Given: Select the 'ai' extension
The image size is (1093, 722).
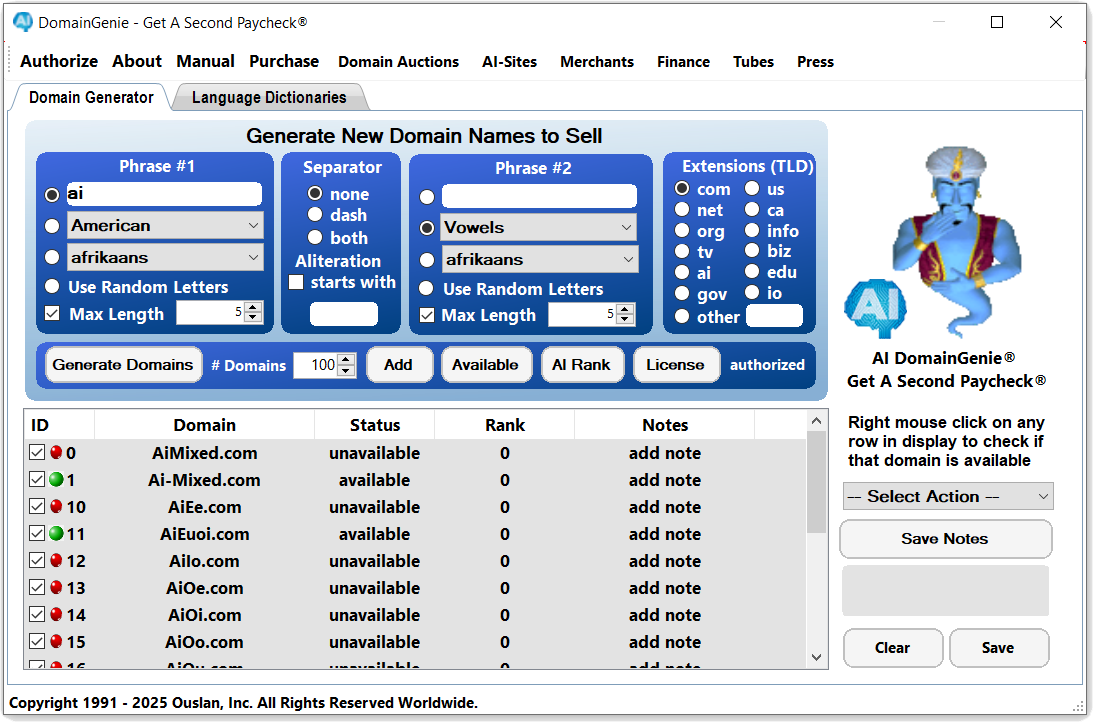Looking at the screenshot, I should click(682, 272).
